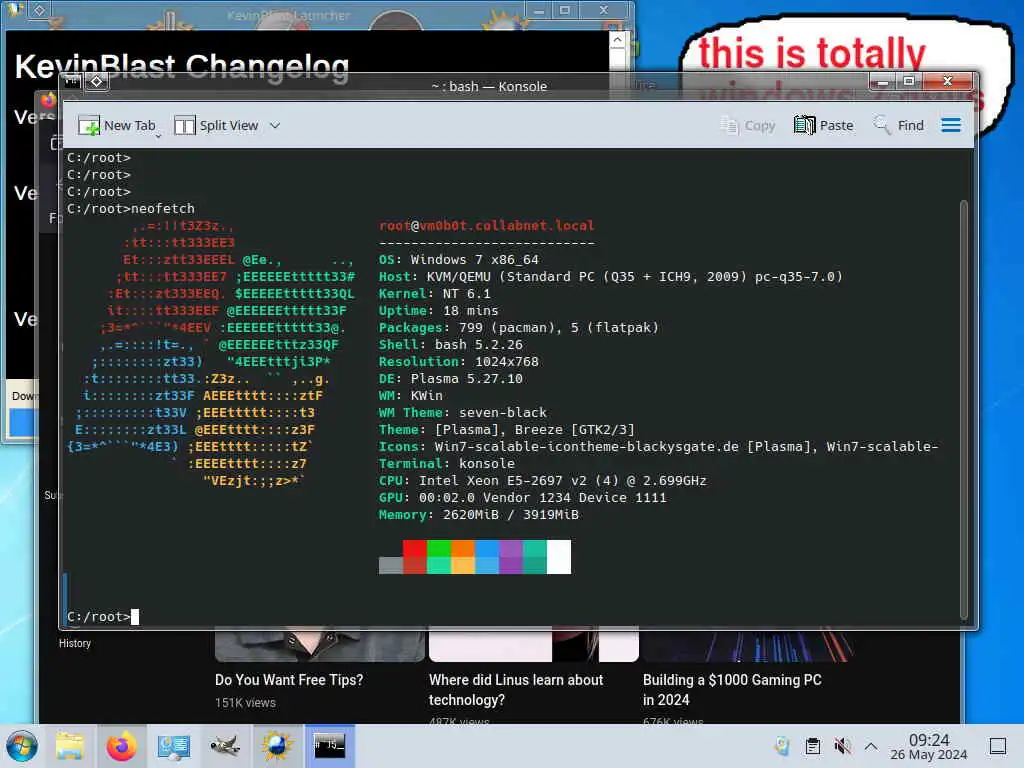
Task: Click the 'Host: KVM/QEMU' line
Action: click(x=611, y=276)
